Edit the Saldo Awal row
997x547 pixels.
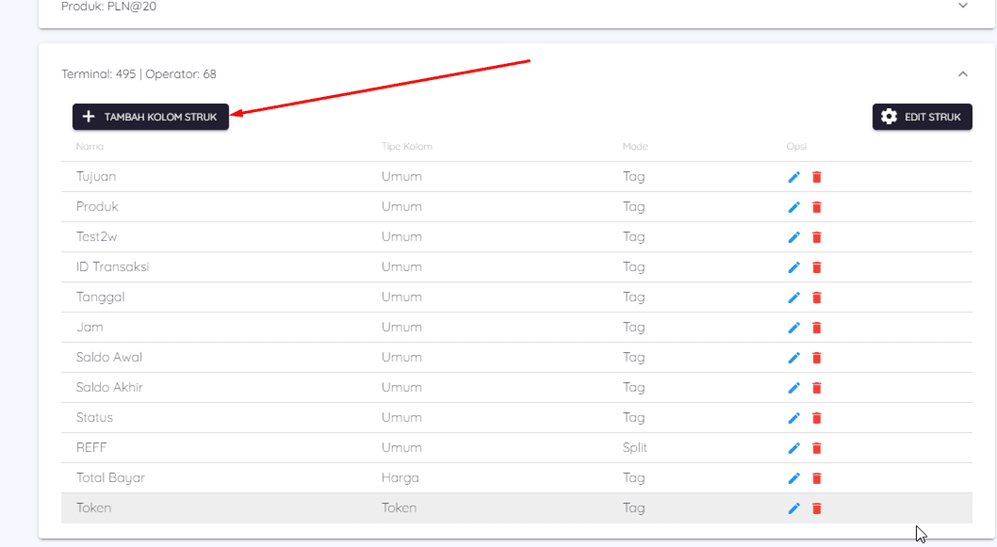point(794,357)
